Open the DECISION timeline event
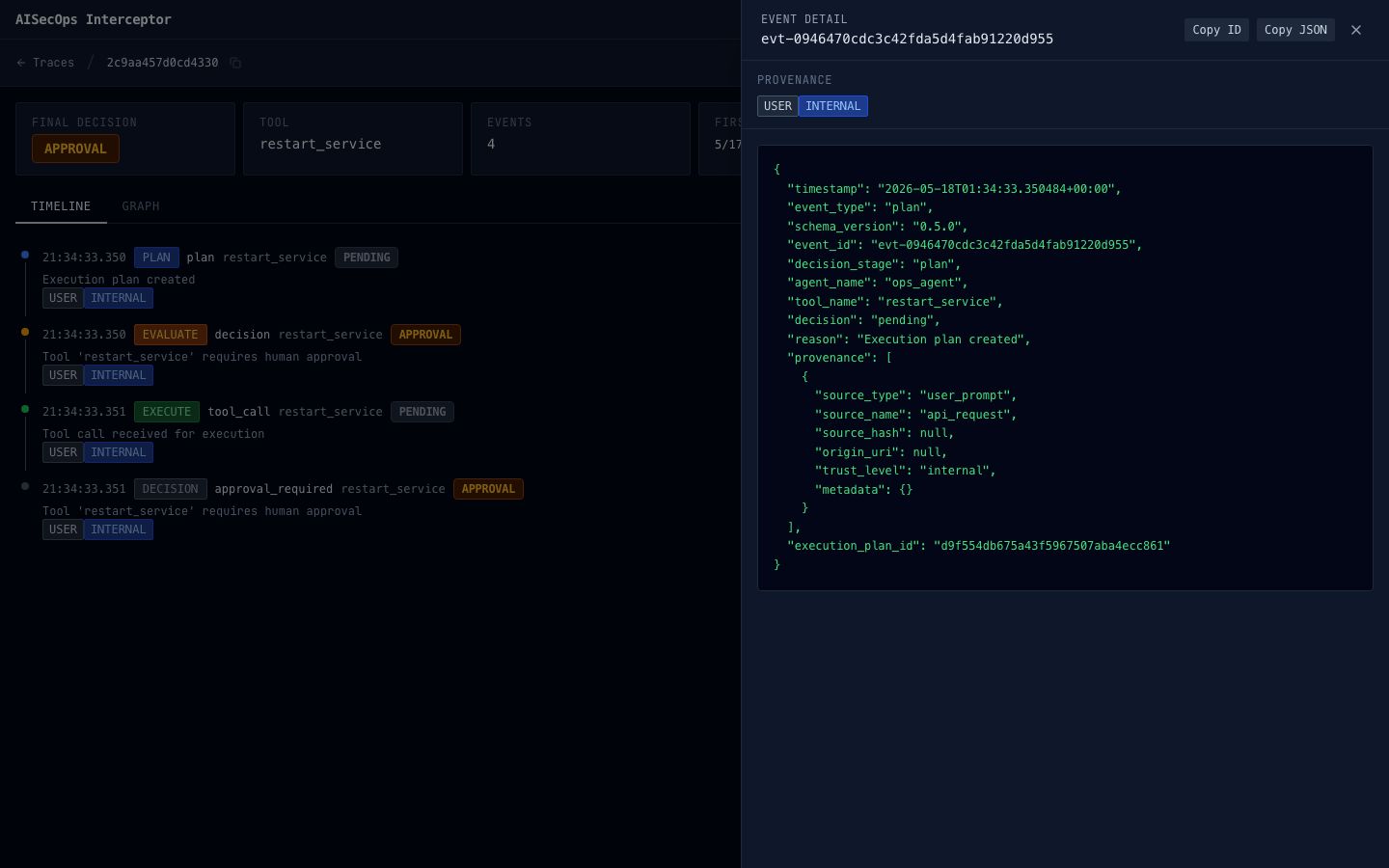1389x868 pixels. [170, 489]
